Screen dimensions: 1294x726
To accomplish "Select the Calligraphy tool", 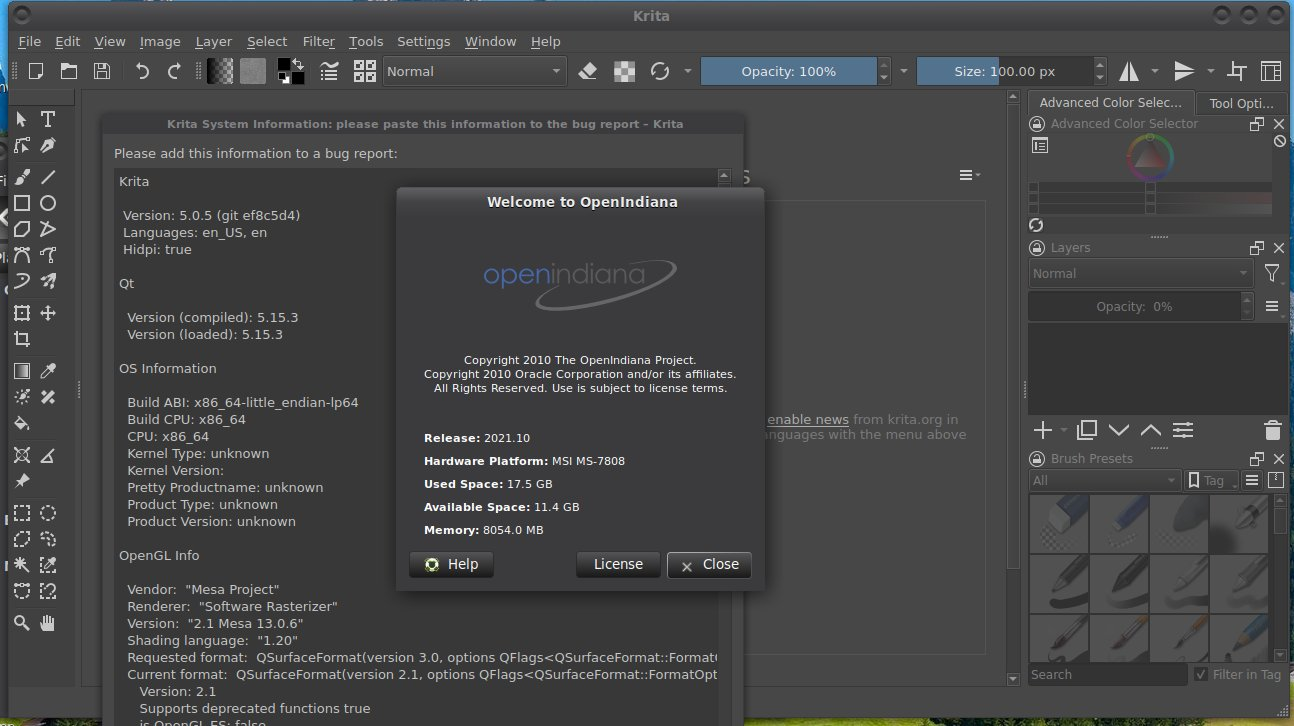I will [x=47, y=147].
